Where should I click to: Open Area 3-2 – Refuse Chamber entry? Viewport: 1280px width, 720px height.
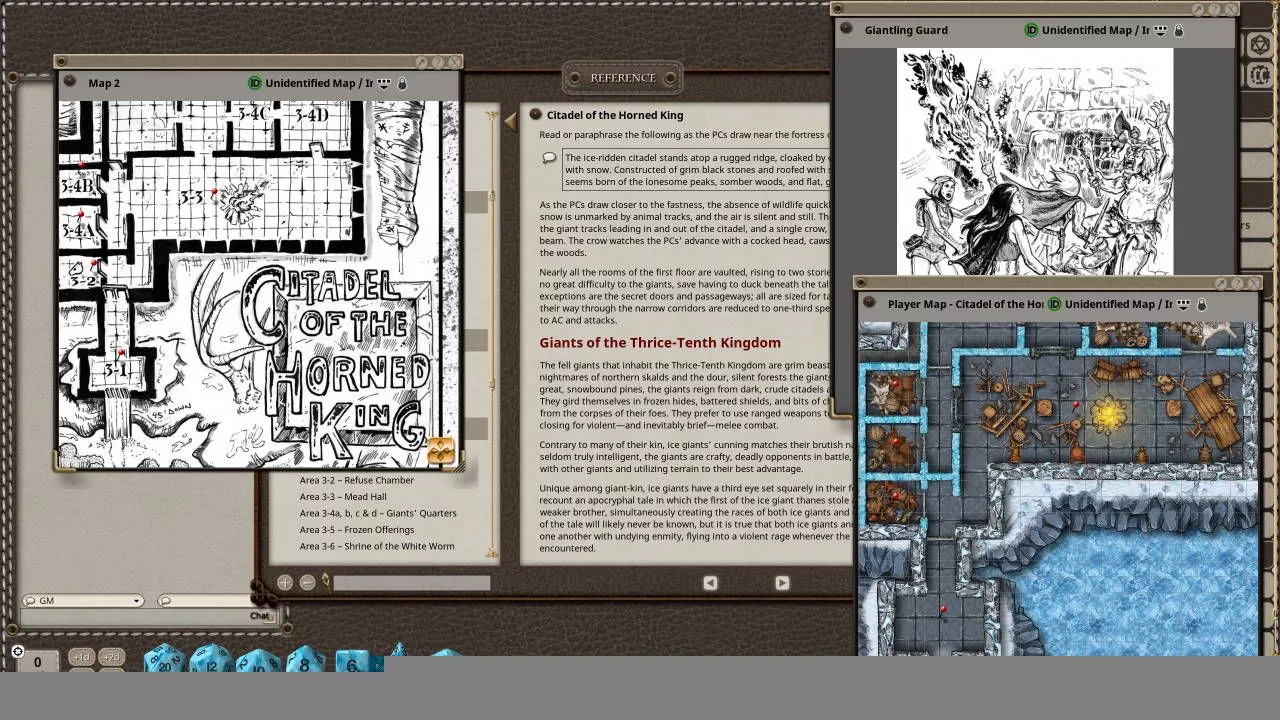coord(356,480)
